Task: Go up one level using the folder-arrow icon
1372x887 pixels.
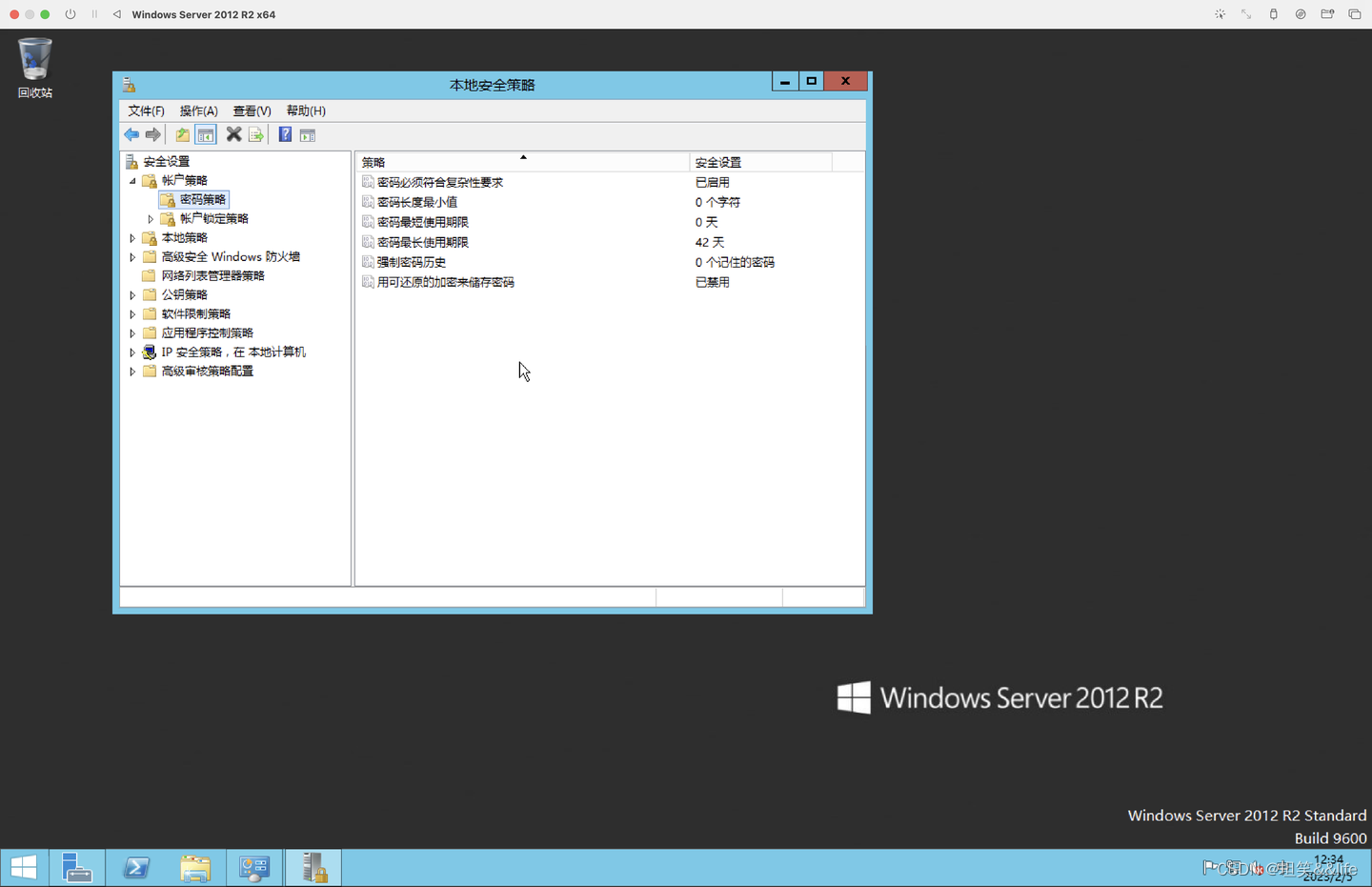Action: coord(182,135)
